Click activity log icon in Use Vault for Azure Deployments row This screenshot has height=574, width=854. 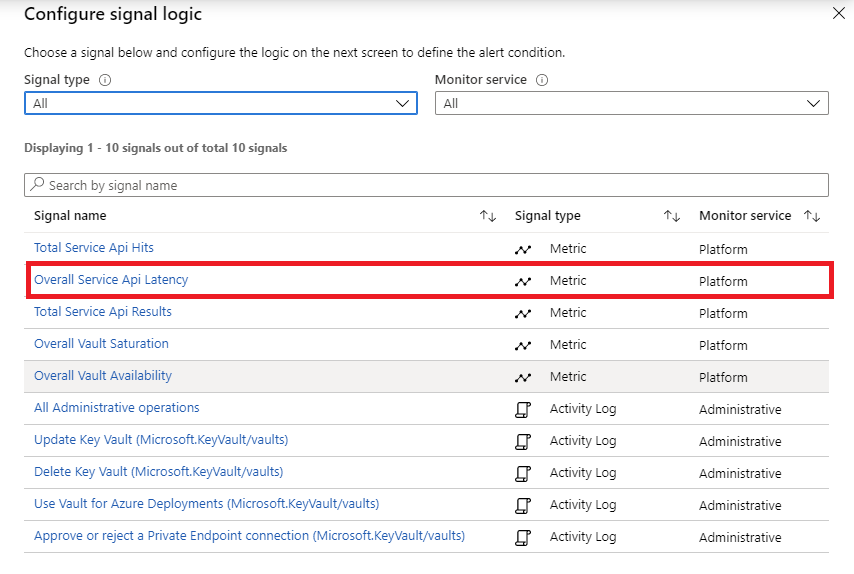[523, 506]
